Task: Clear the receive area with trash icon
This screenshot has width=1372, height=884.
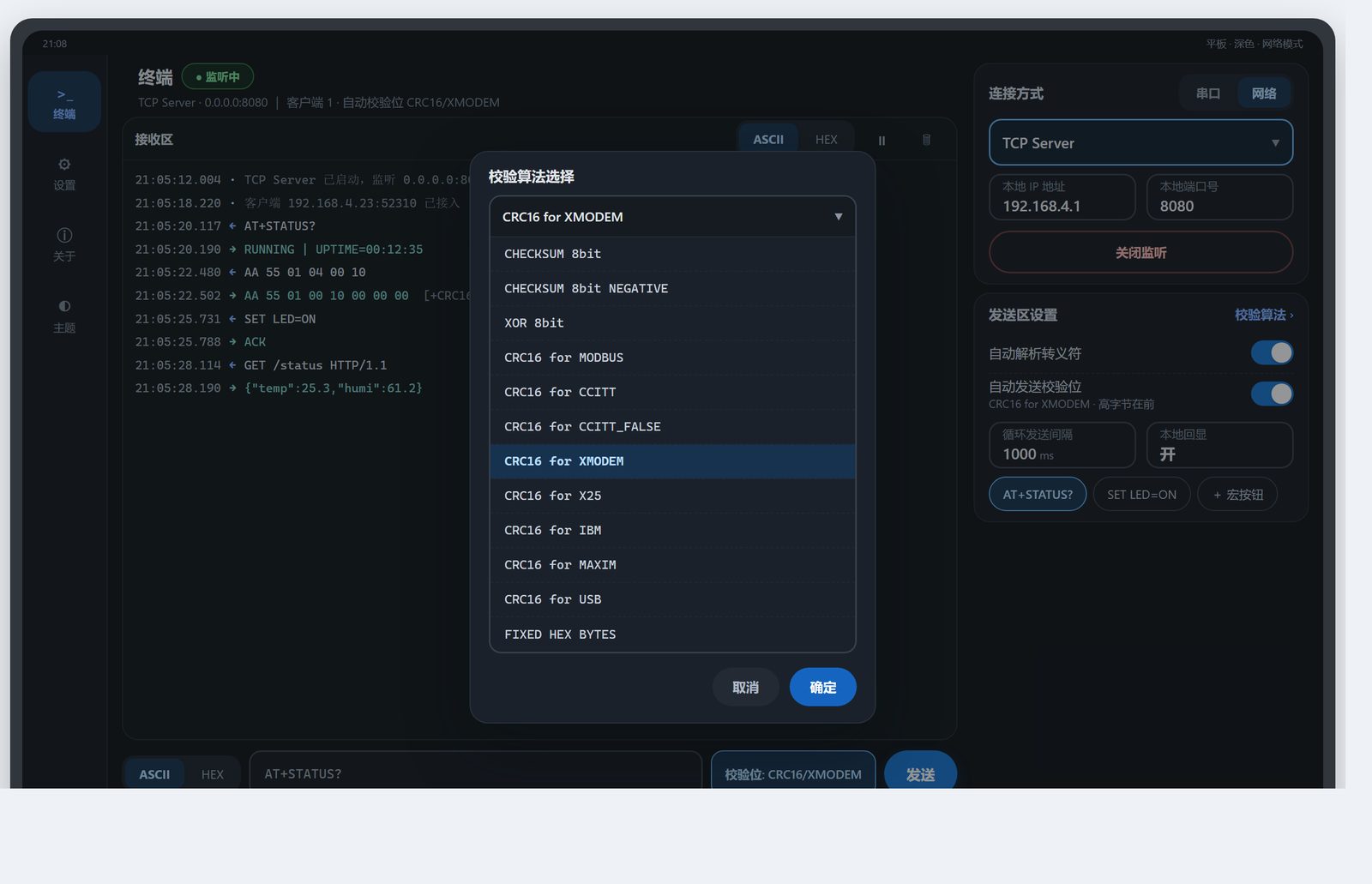Action: click(926, 140)
